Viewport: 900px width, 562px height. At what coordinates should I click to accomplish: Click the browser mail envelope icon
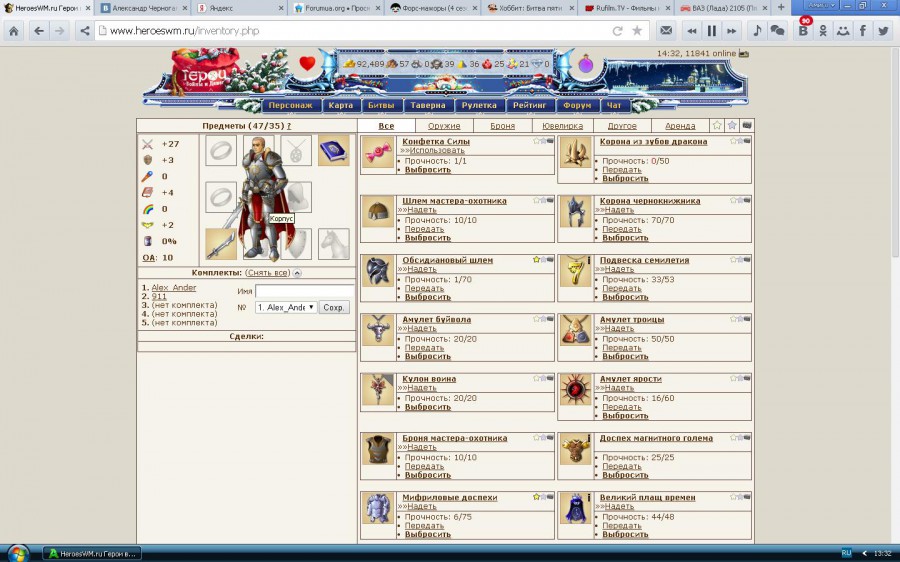click(666, 31)
